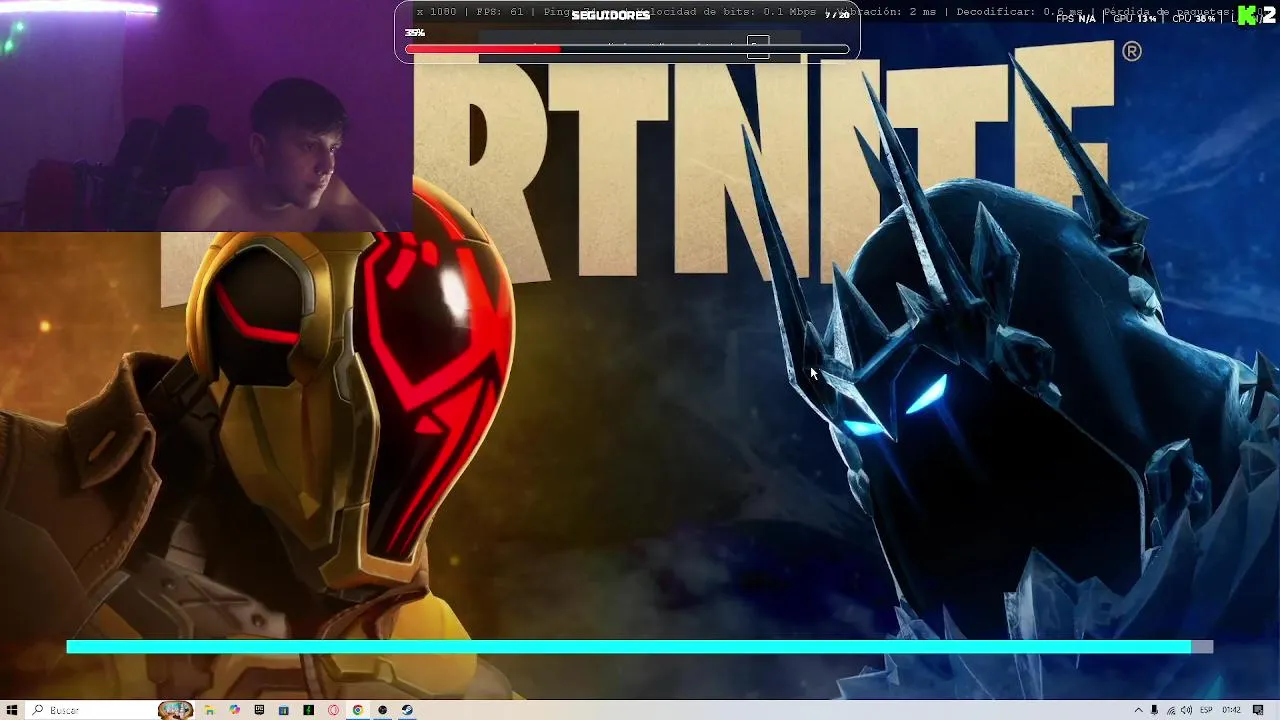Open File Explorer from the taskbar
1280x720 pixels.
[x=210, y=710]
